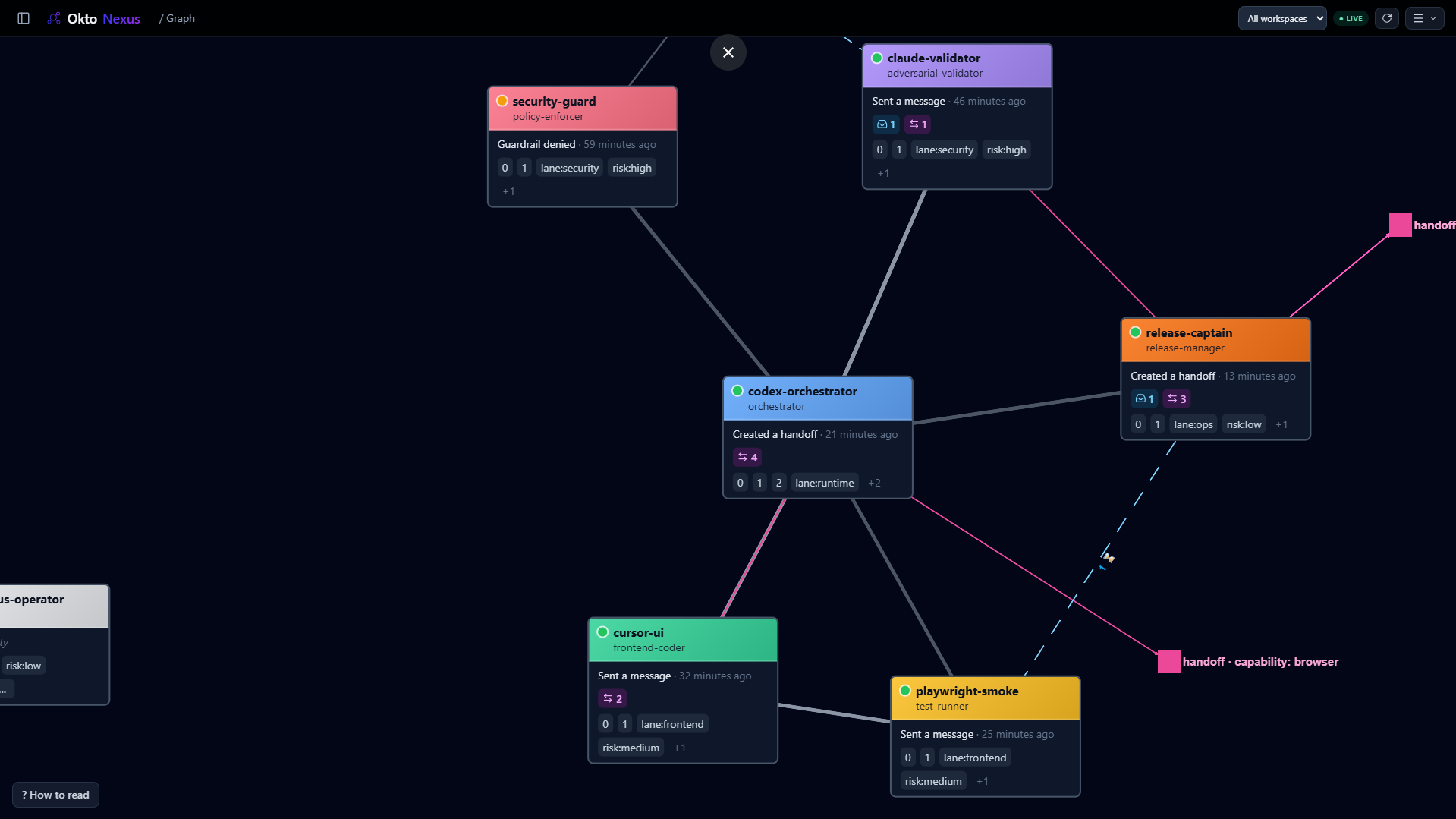Select the codex-orchestrator node header
The image size is (1456, 819).
point(818,398)
